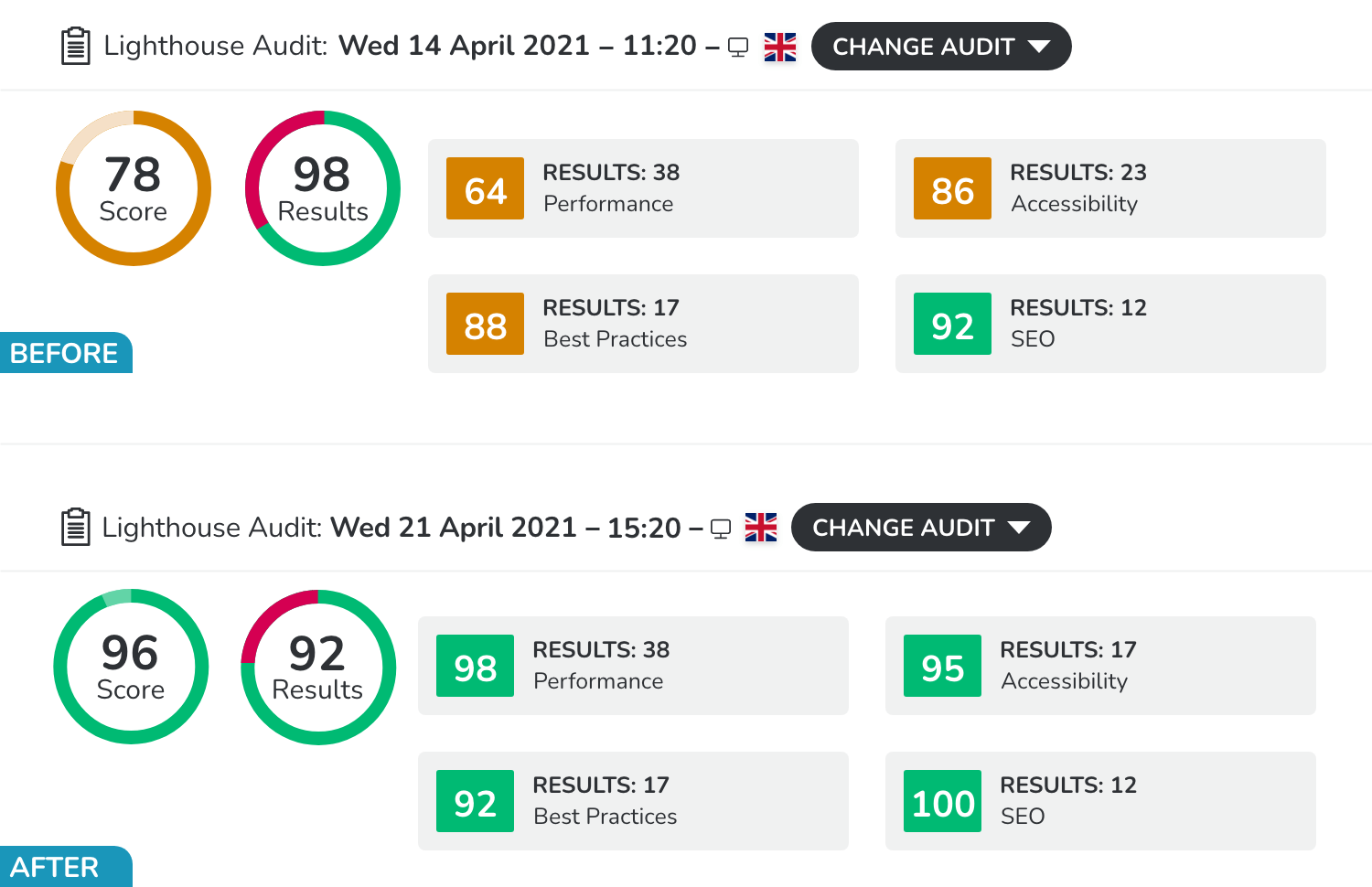Click UK flag icon in 21 April header

click(761, 528)
